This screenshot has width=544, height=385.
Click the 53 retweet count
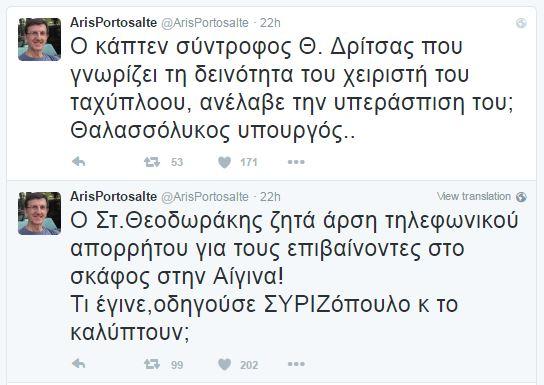point(177,162)
